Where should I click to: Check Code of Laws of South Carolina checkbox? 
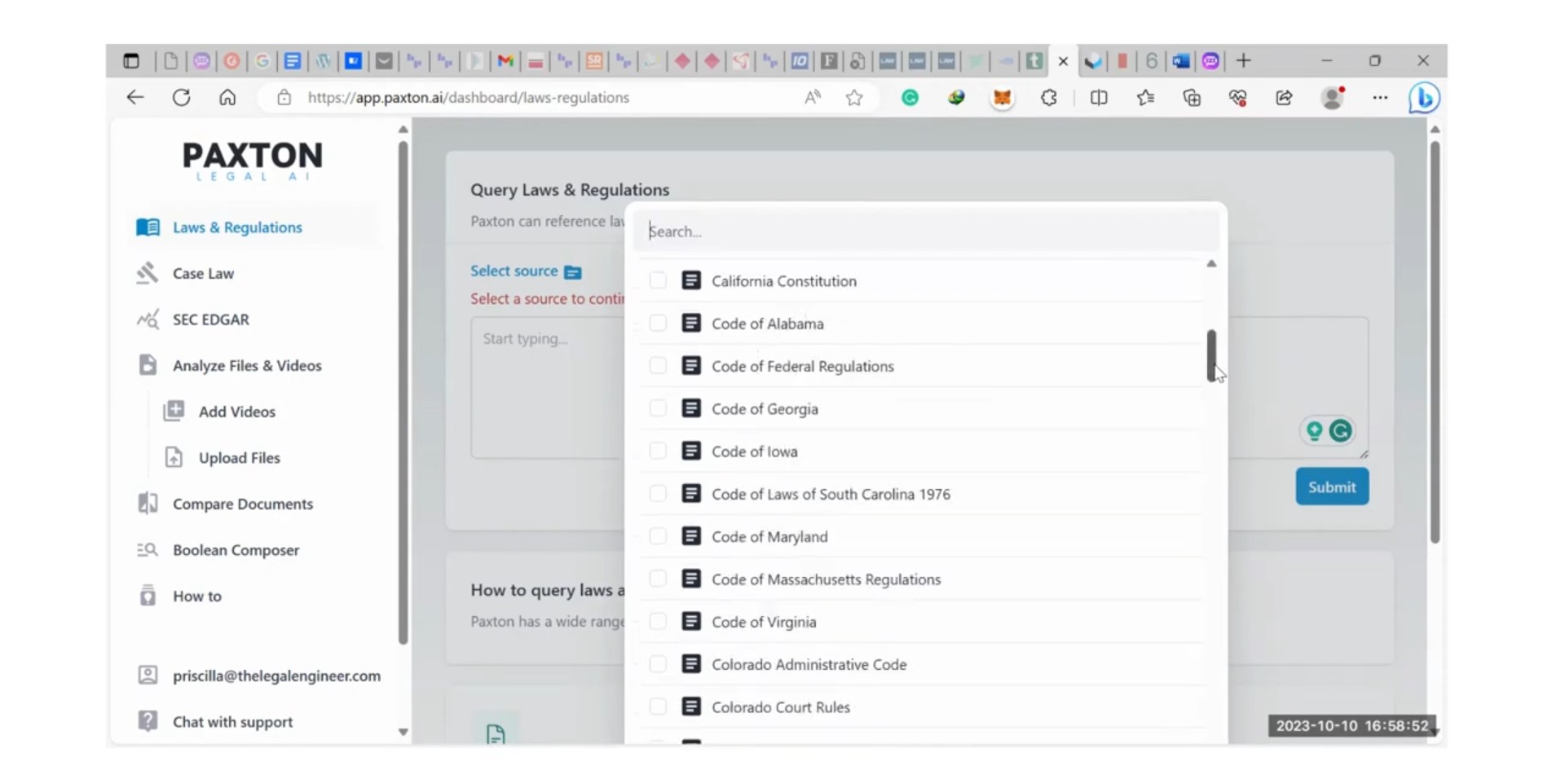tap(658, 493)
